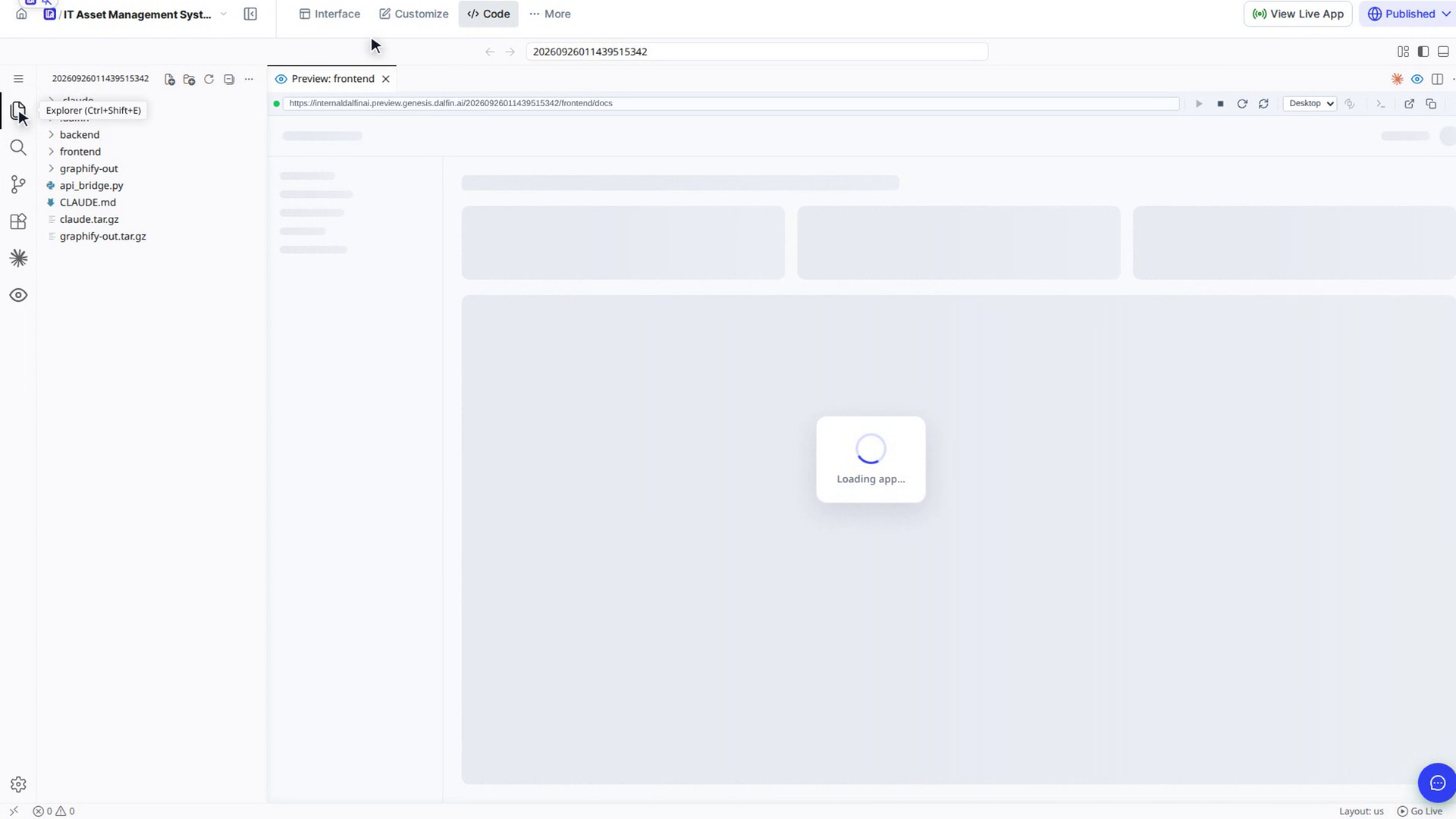Switch to the Interface tab
The width and height of the screenshot is (1456, 819).
pyautogui.click(x=330, y=14)
